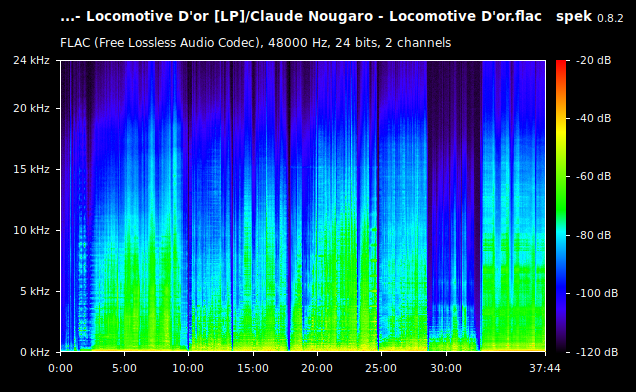Click the "spek" application name
636x392 pixels.
click(x=574, y=17)
